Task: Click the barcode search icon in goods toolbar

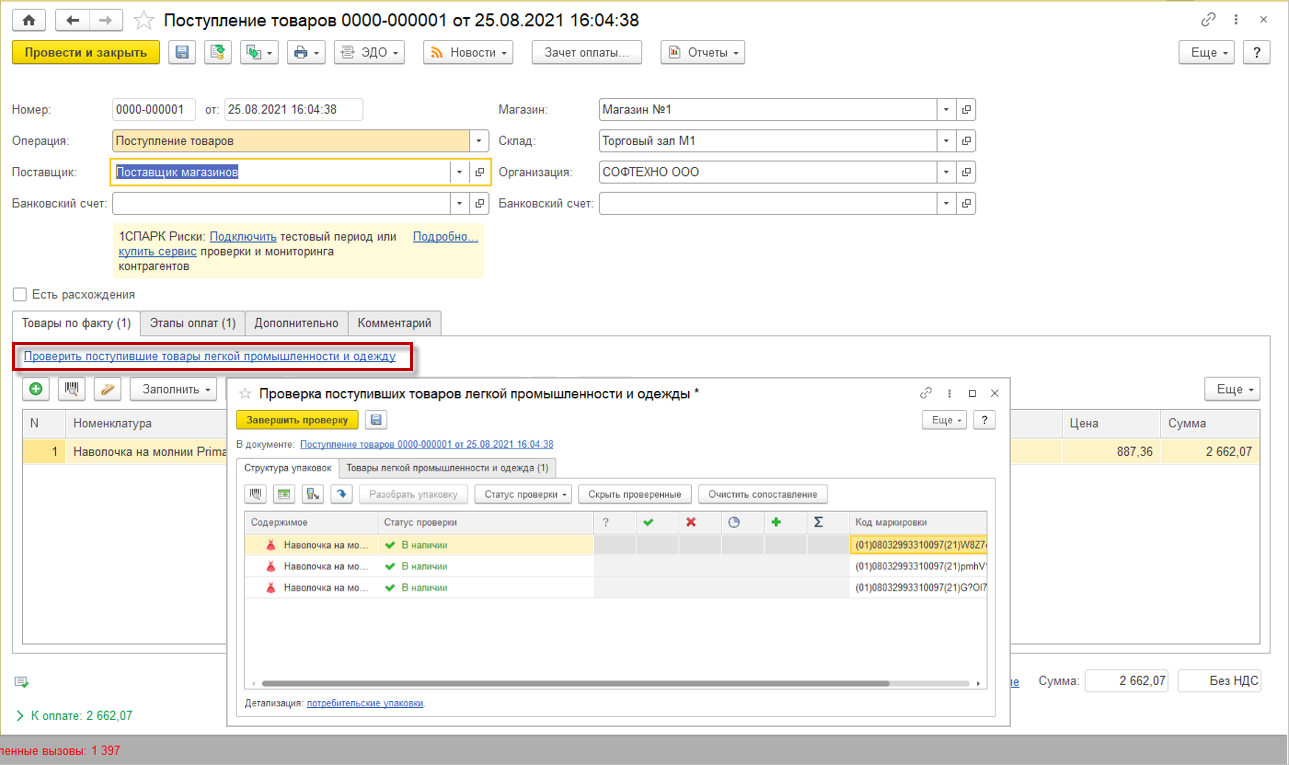Action: [72, 389]
